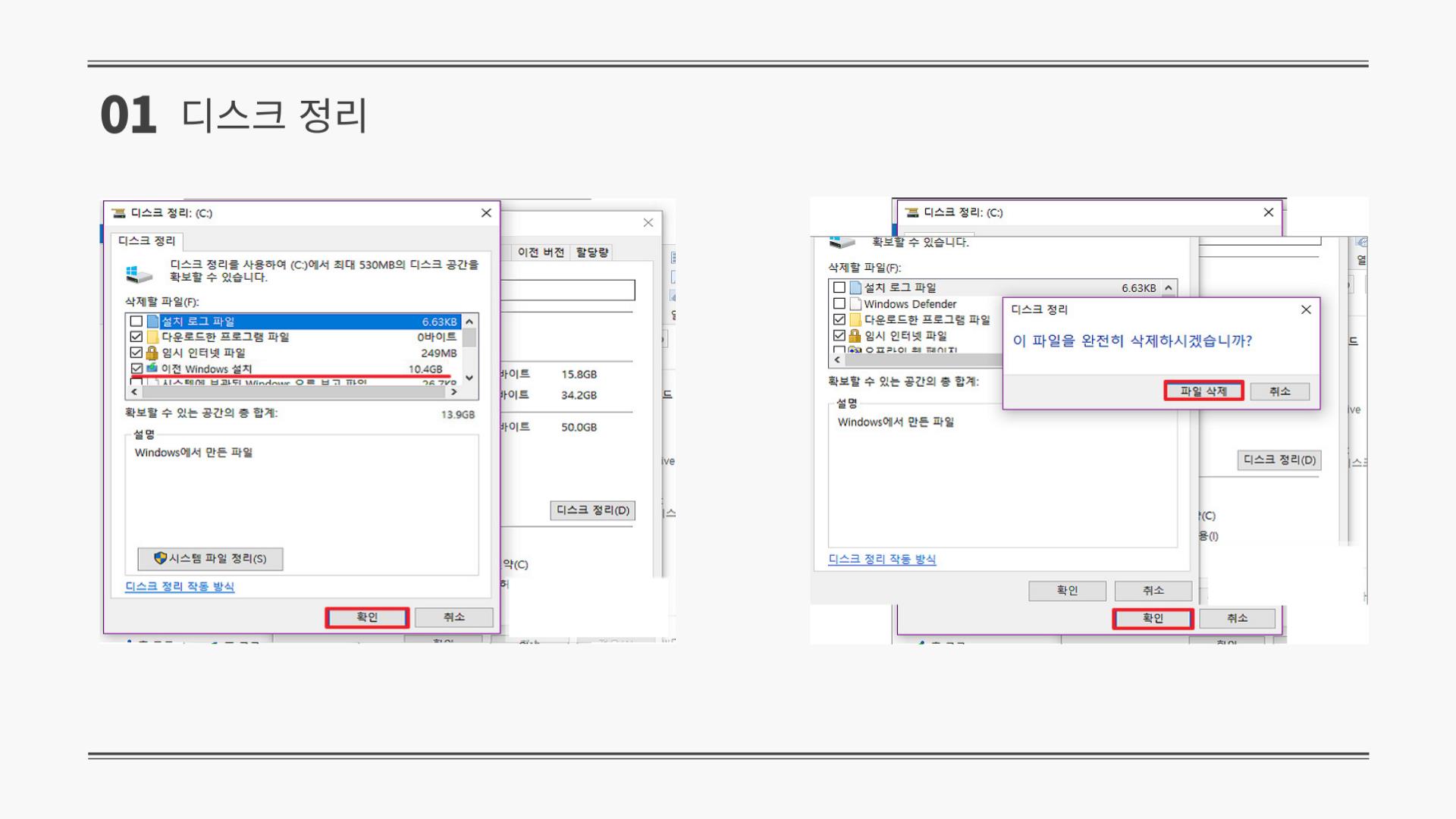The image size is (1456, 819).
Task: Close the background properties window, left screenshot
Action: coord(648,222)
